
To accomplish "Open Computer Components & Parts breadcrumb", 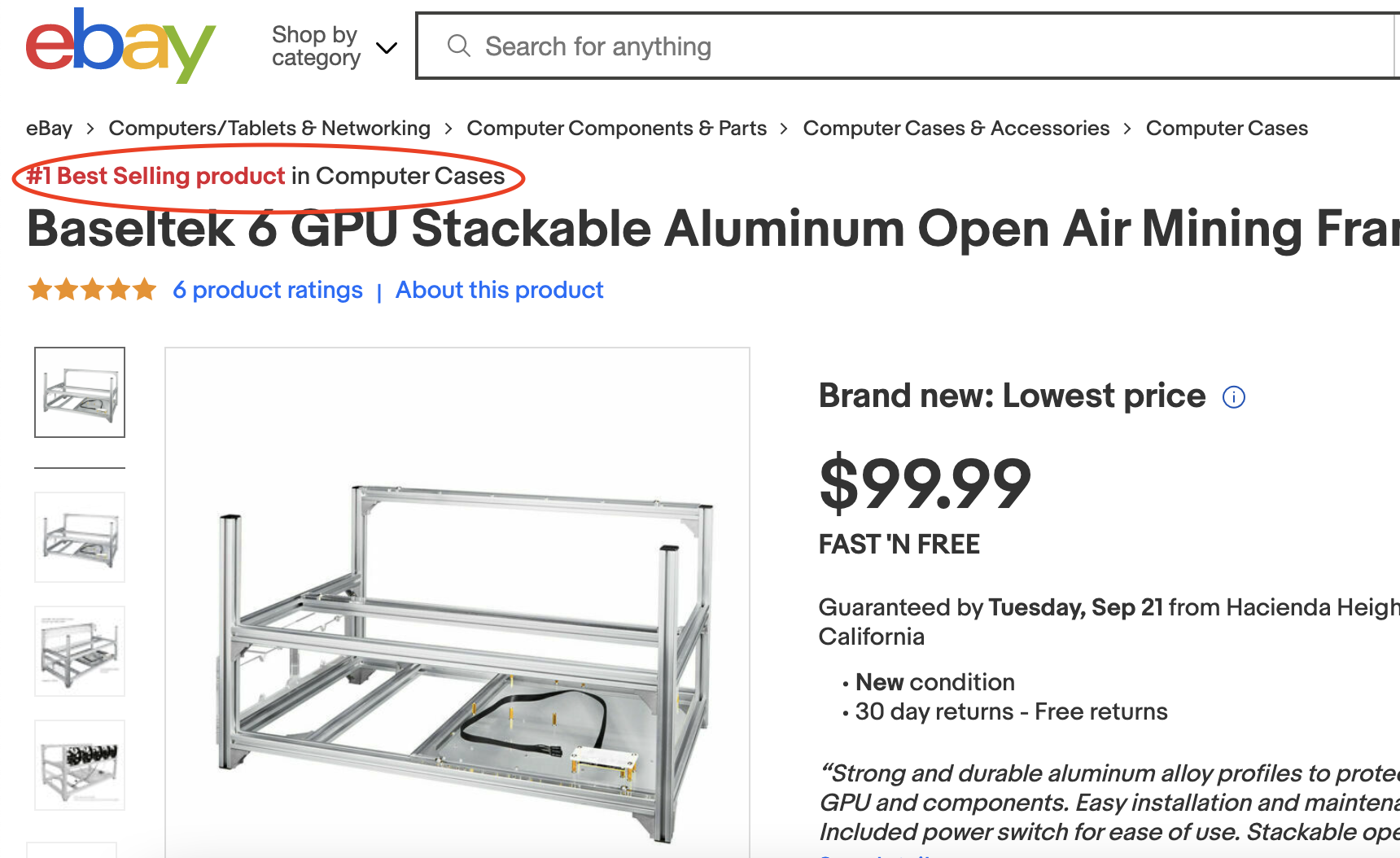I will [616, 128].
